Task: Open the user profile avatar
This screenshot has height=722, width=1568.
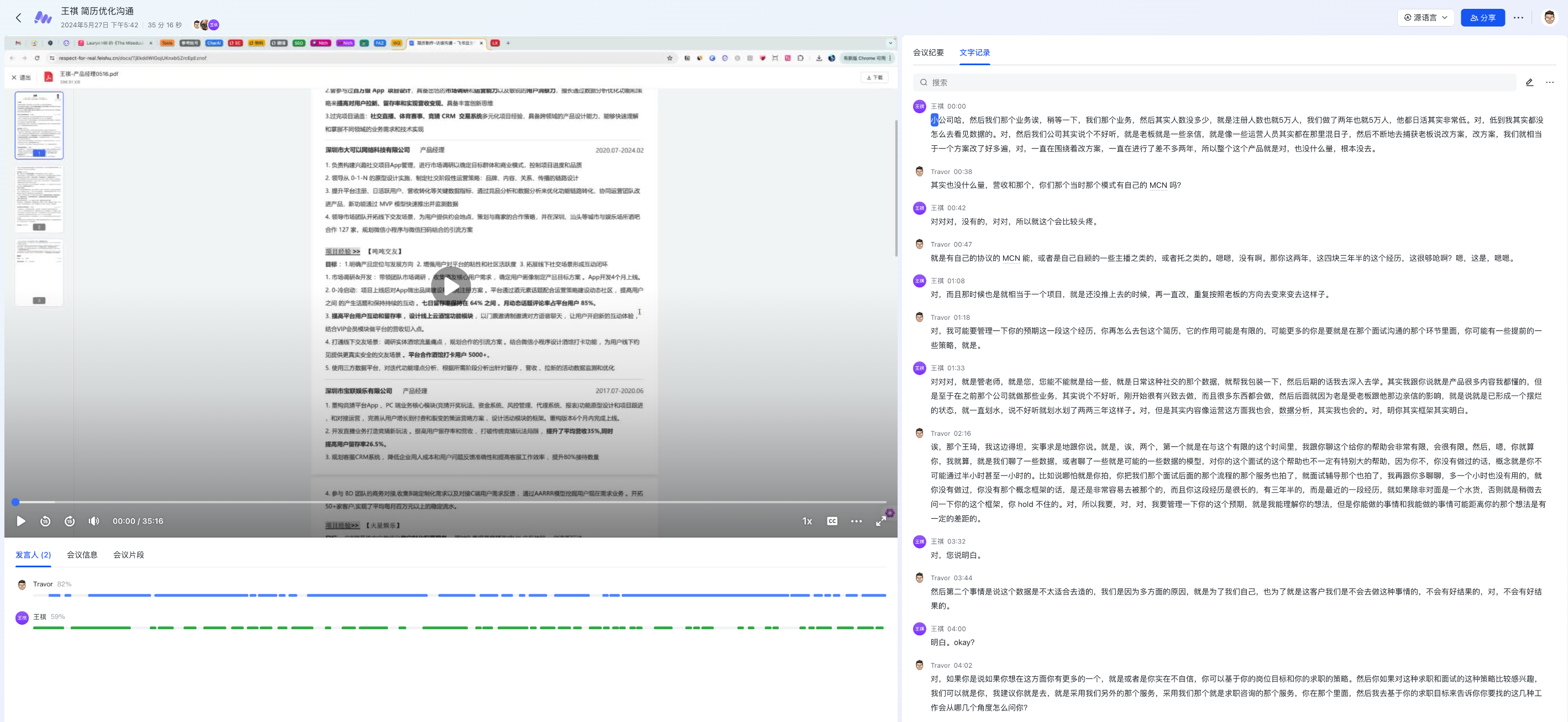Action: click(1550, 18)
